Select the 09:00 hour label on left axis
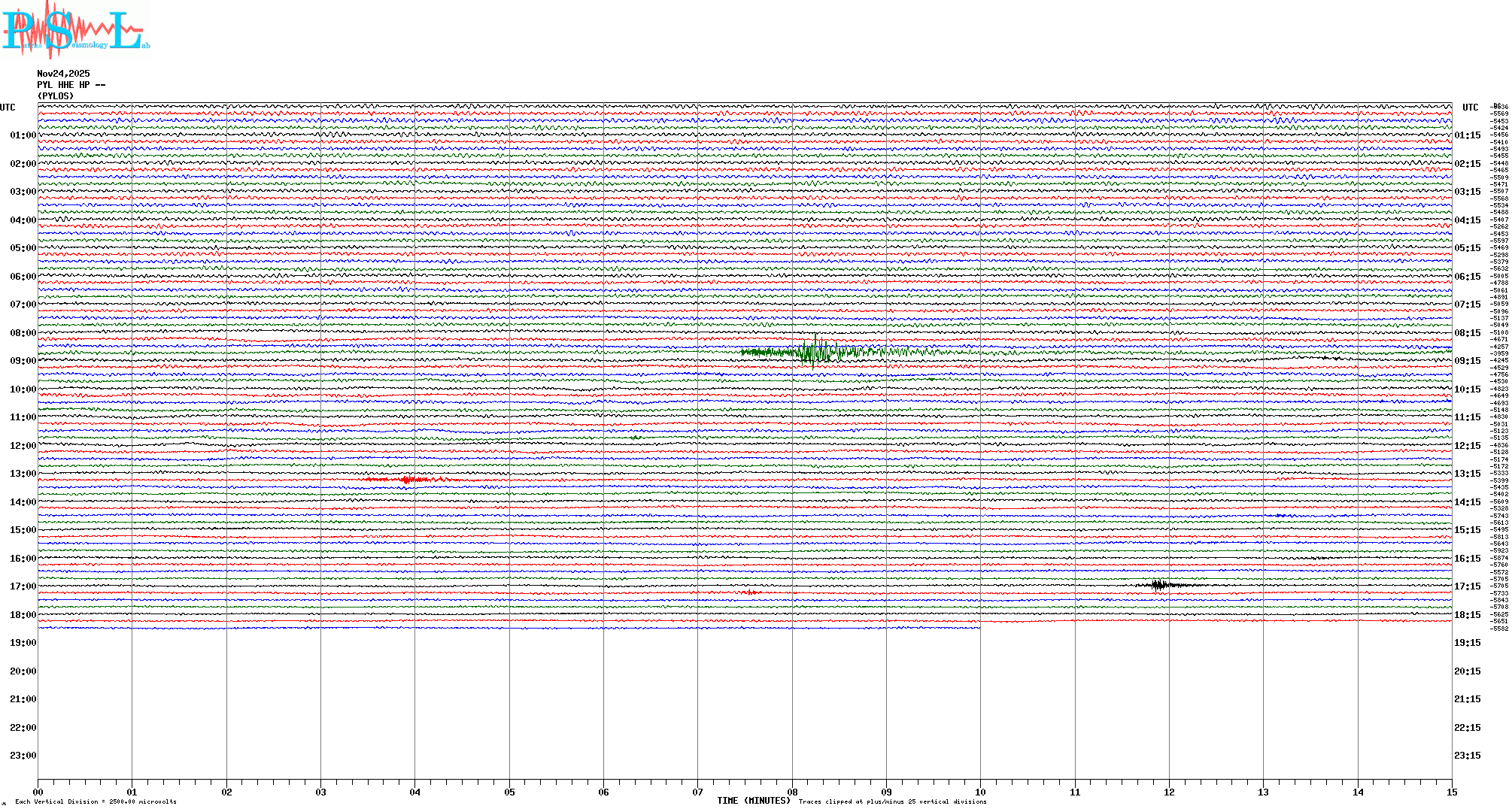Image resolution: width=1512 pixels, height=812 pixels. click(x=23, y=361)
